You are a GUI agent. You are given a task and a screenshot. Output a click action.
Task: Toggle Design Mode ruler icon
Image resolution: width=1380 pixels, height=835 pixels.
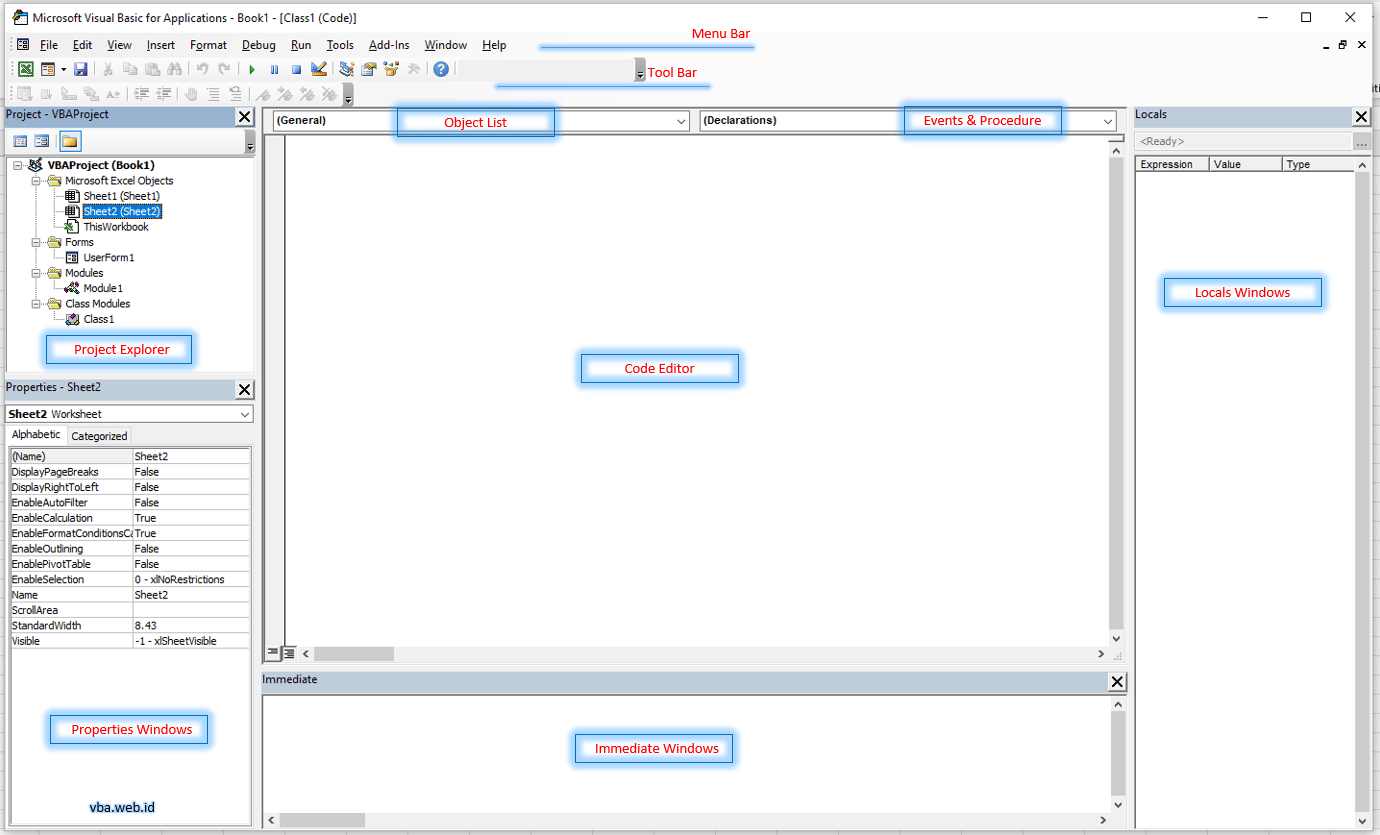[x=319, y=69]
